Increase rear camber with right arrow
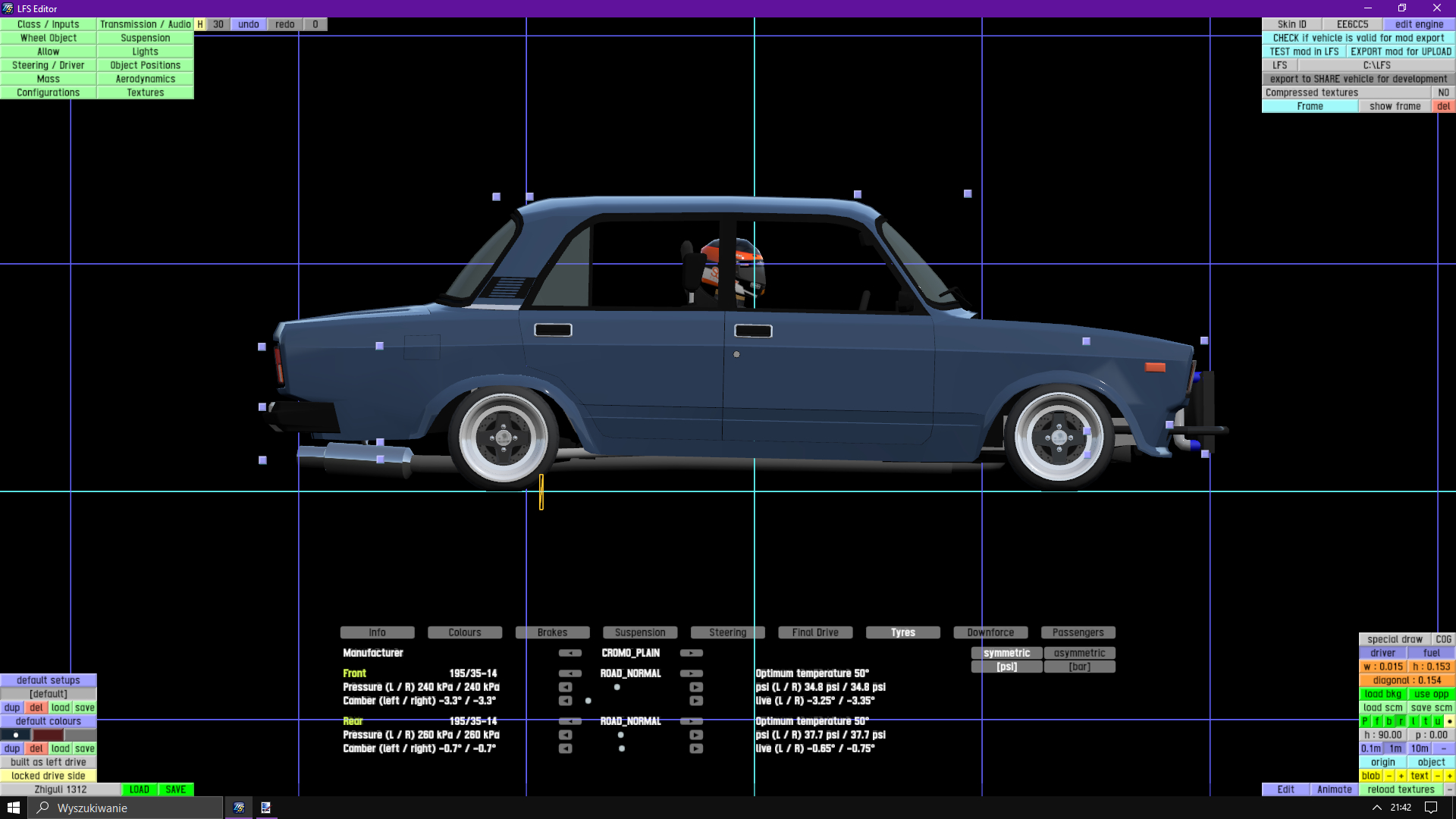 [695, 748]
